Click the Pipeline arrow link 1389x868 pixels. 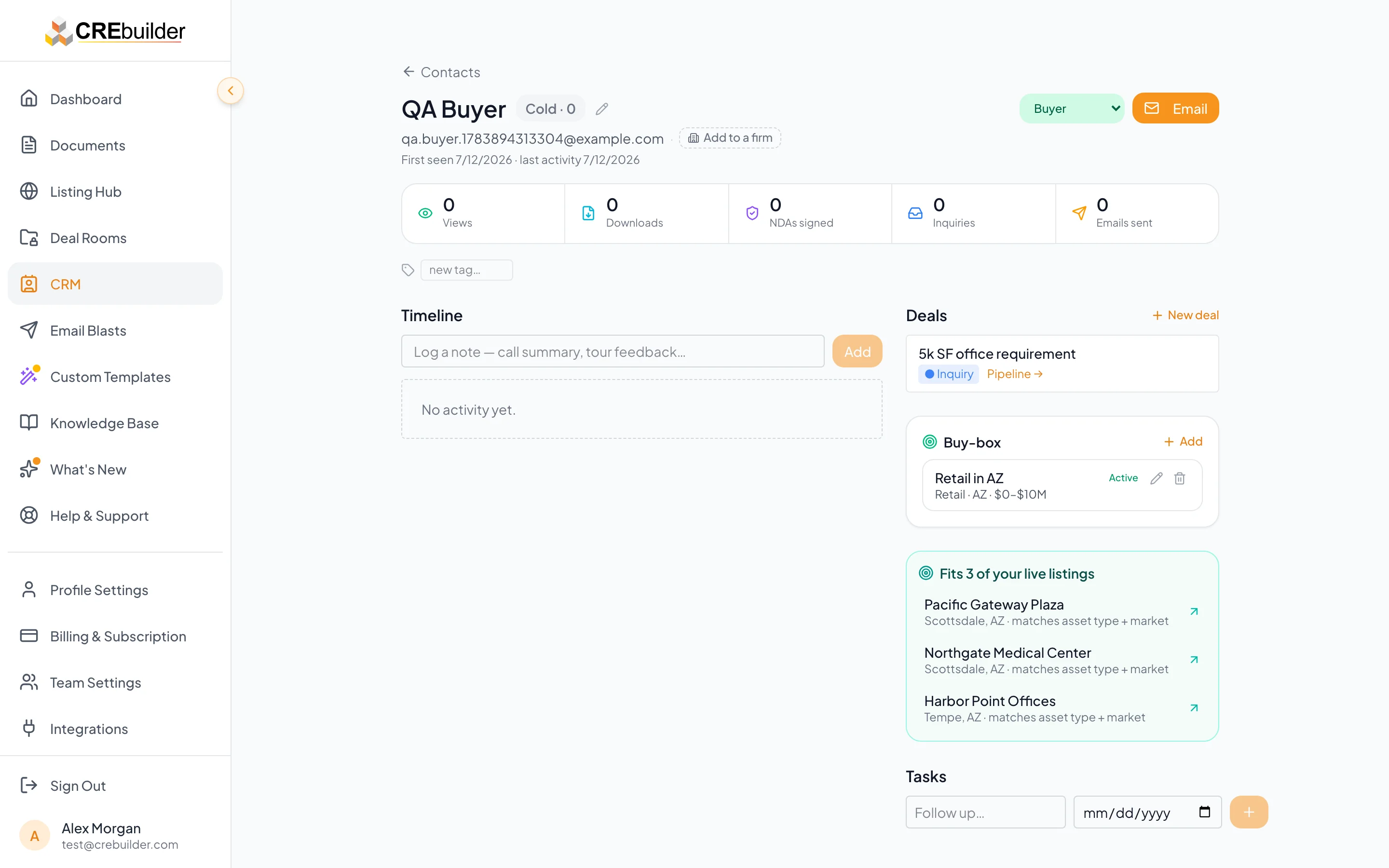point(1015,374)
